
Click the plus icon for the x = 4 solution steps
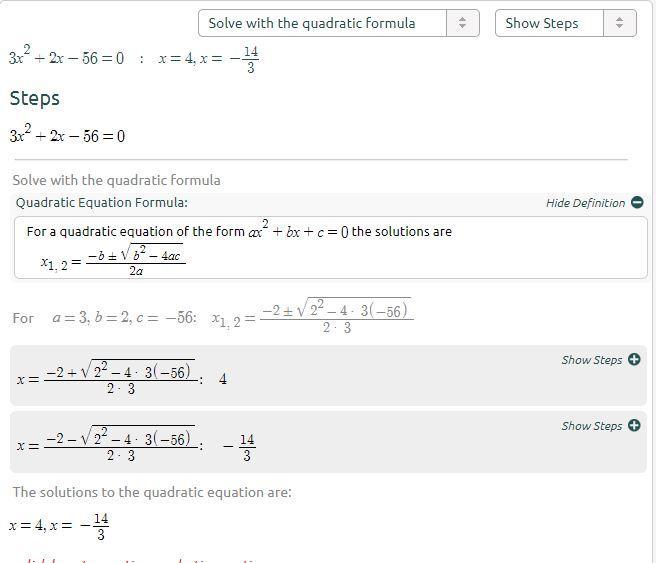point(634,359)
